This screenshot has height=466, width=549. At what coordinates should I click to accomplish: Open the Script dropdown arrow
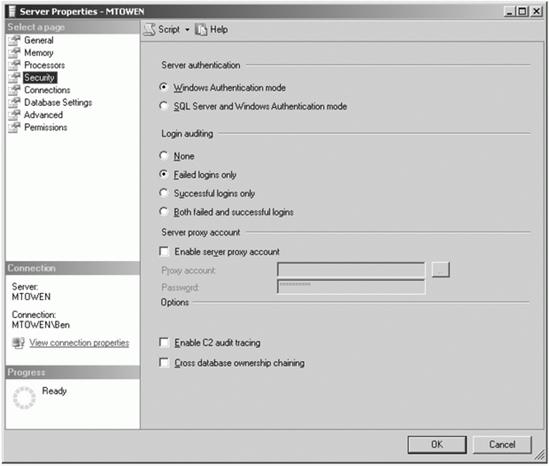coord(187,30)
